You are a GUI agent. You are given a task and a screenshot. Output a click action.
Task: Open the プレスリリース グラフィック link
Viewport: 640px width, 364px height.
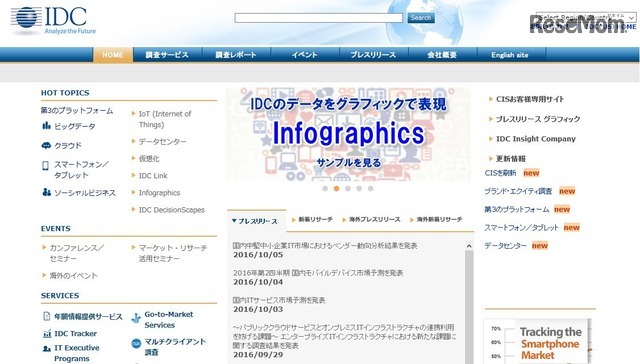click(538, 119)
